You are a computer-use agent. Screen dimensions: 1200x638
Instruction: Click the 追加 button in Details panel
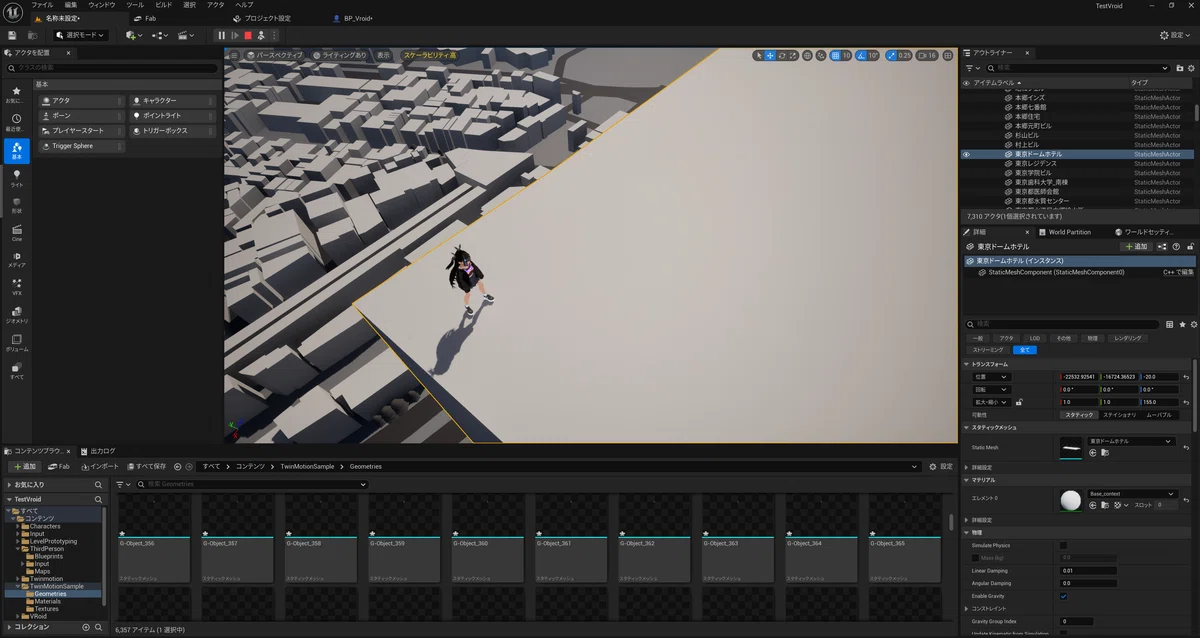(1138, 246)
